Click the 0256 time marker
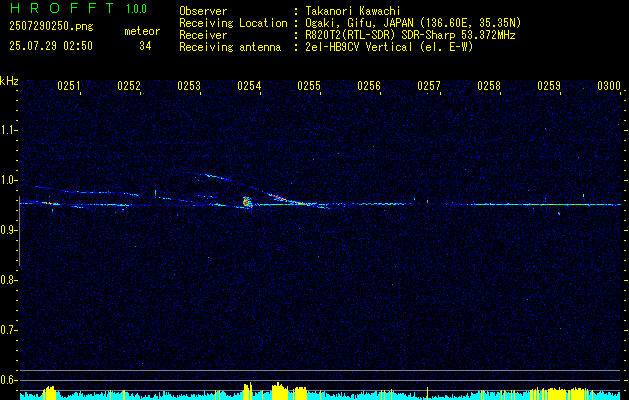Viewport: 629px width, 400px height. pos(369,86)
